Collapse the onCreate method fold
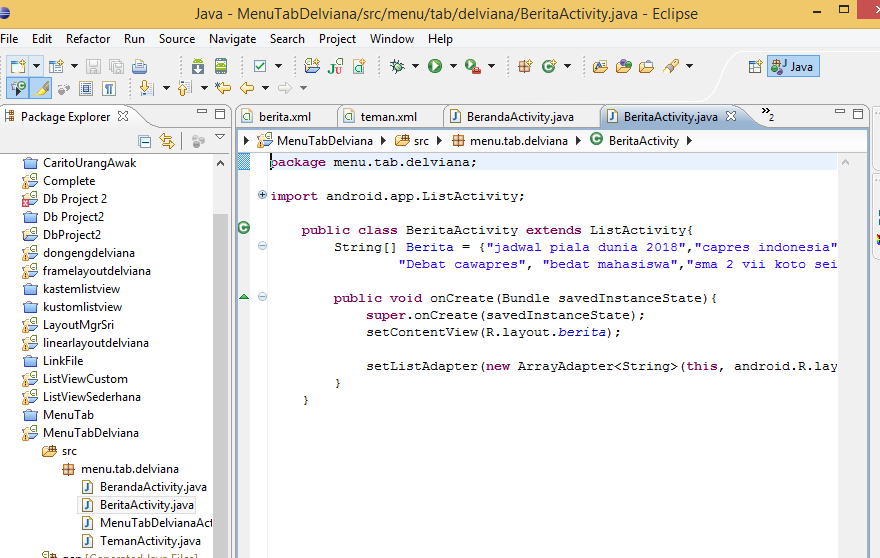Screen dimensions: 880x558 coord(262,297)
